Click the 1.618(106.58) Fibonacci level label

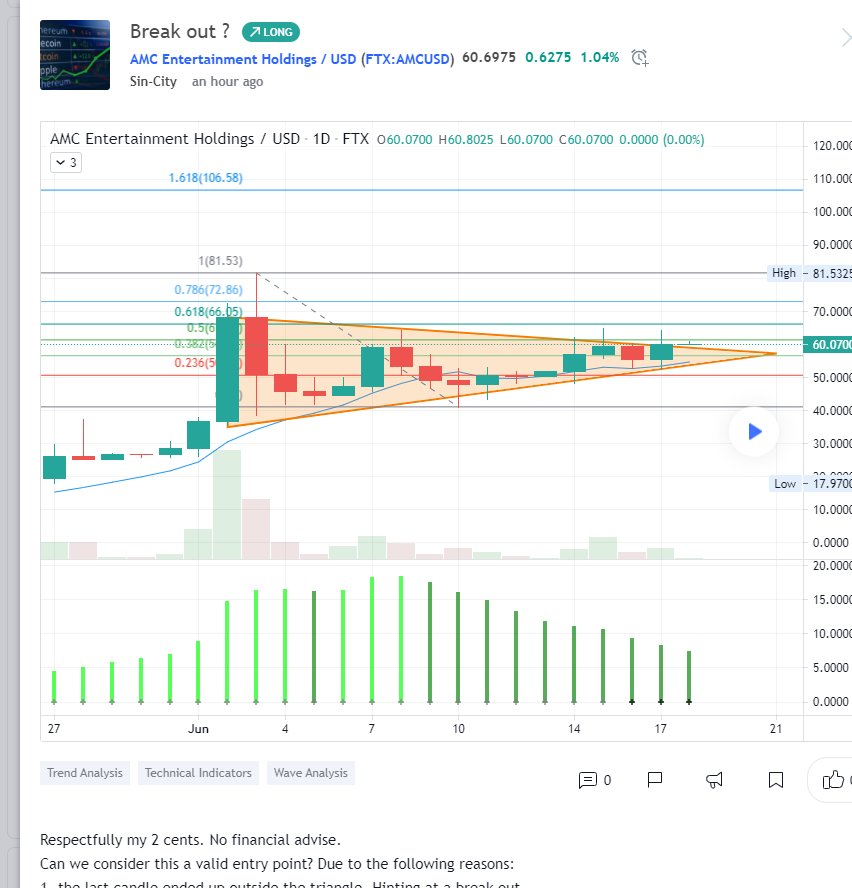[206, 178]
